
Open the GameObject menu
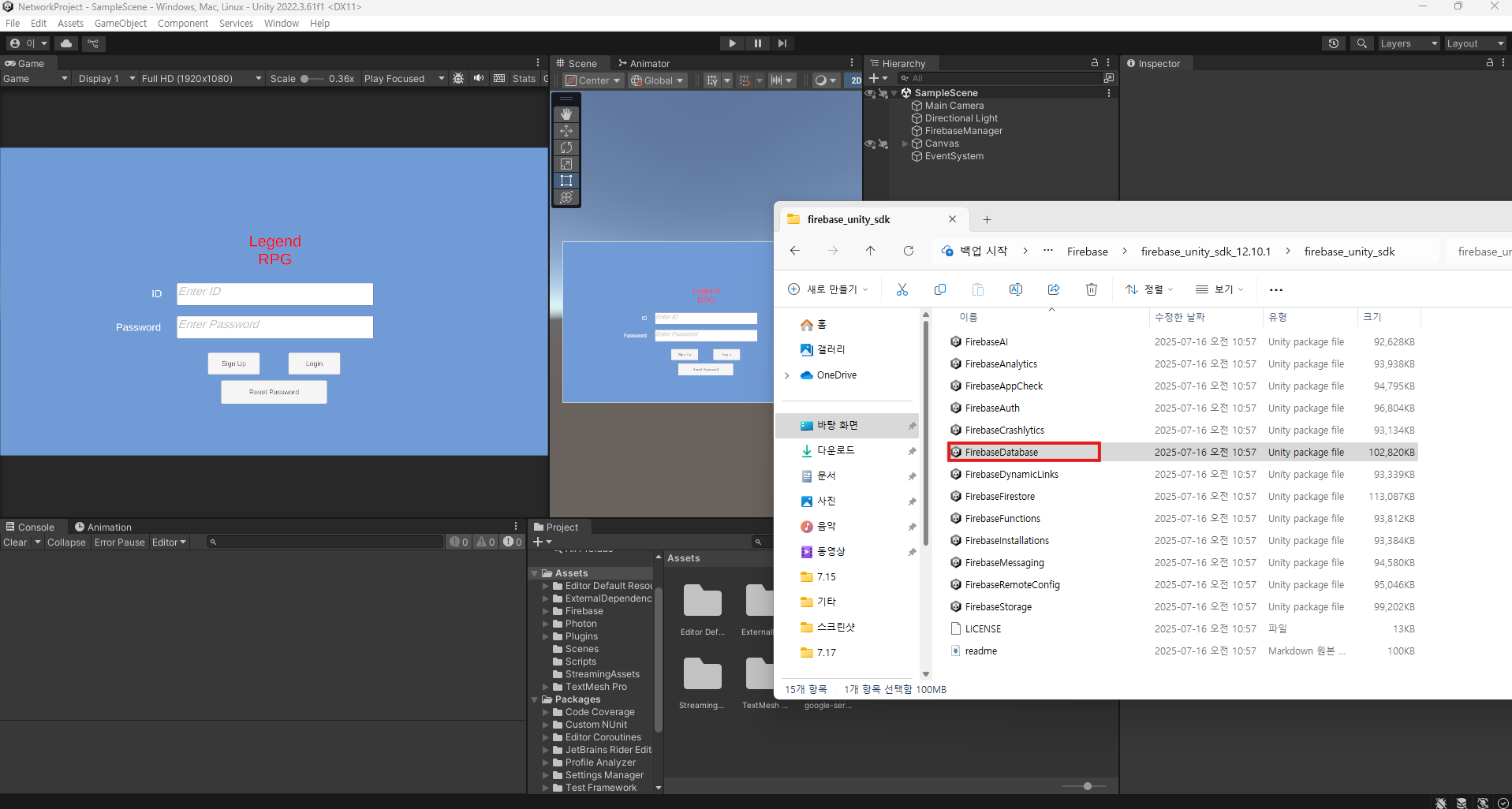click(121, 23)
